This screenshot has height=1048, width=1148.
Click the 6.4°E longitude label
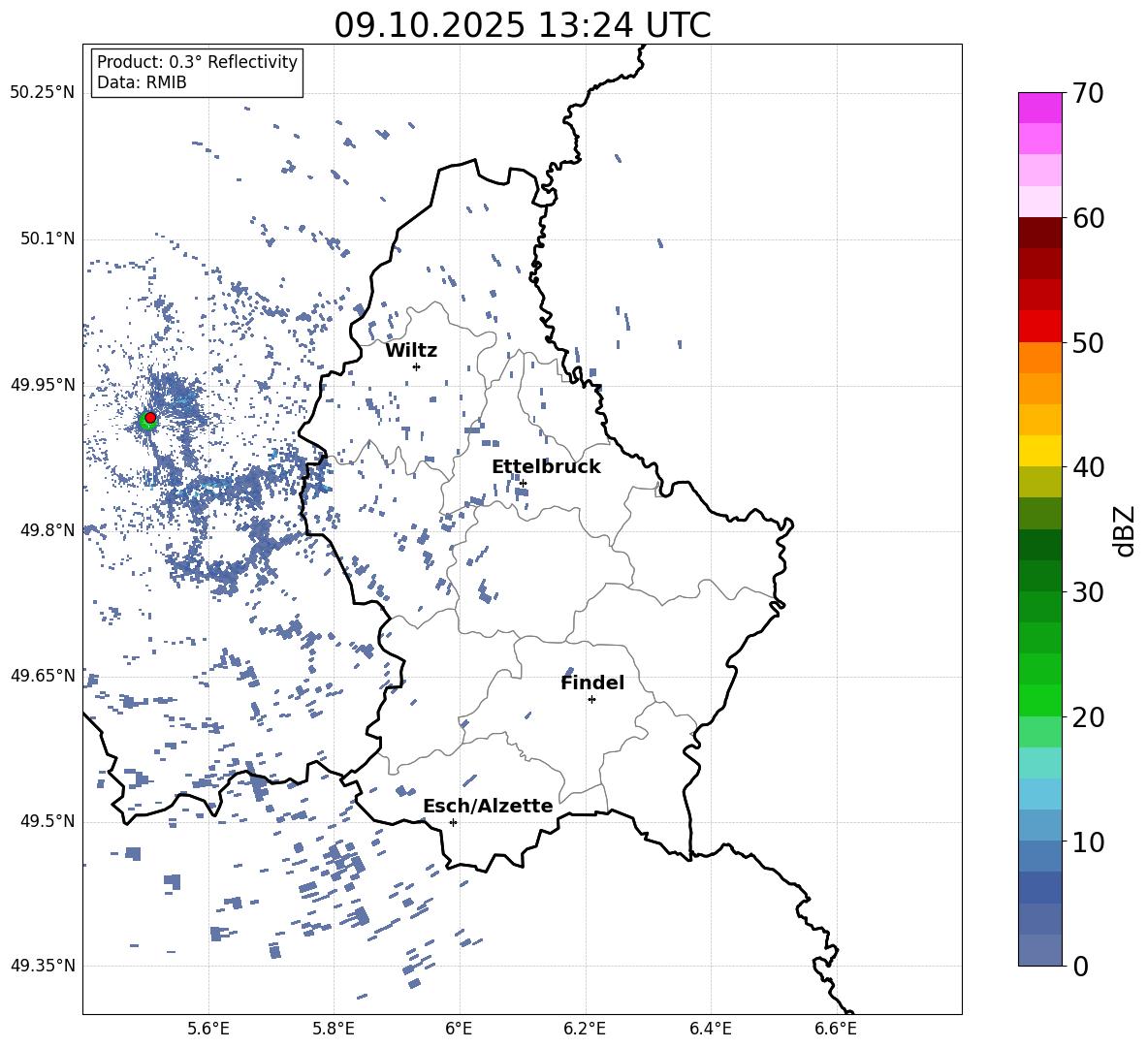710,1029
